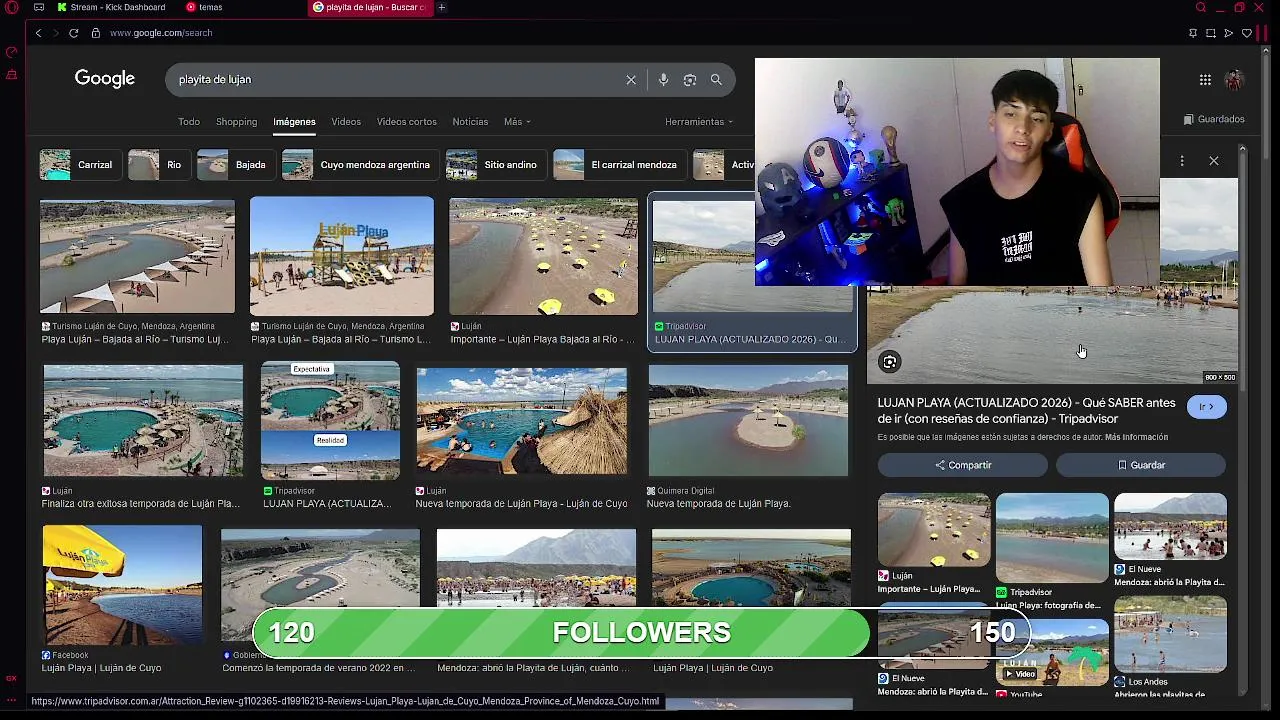Click the search field with playita de lujan

point(400,80)
